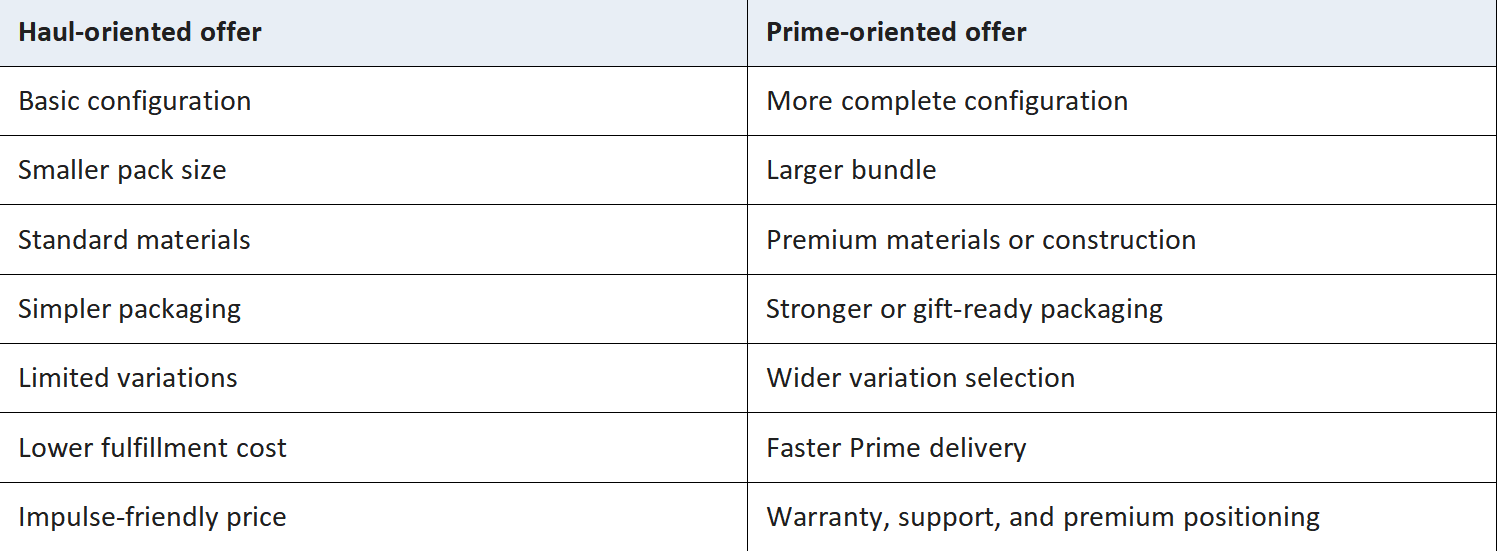The image size is (1497, 551).
Task: Select 'Warranty, support, and premium positioning' cell
Action: [x=1122, y=517]
